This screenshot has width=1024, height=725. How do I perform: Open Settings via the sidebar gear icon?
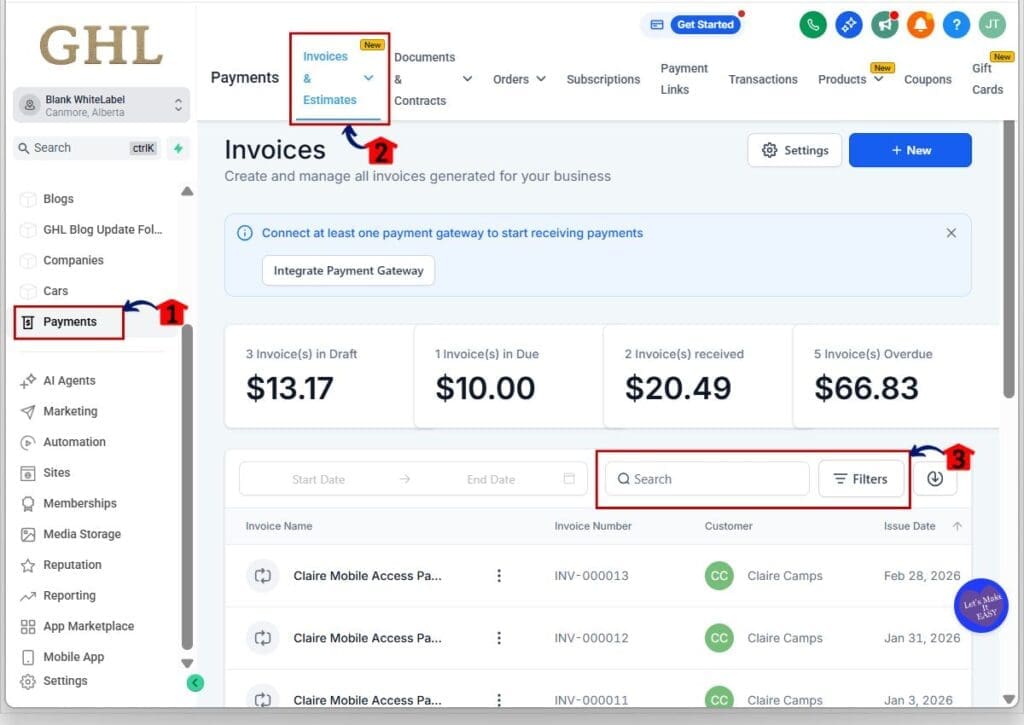pyautogui.click(x=65, y=681)
